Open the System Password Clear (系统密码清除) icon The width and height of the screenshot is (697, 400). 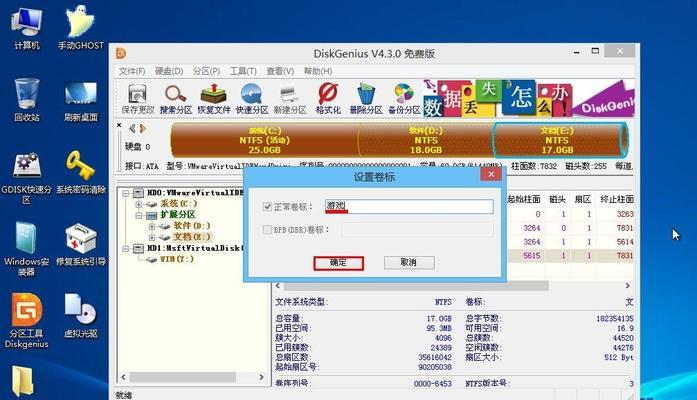pos(80,172)
